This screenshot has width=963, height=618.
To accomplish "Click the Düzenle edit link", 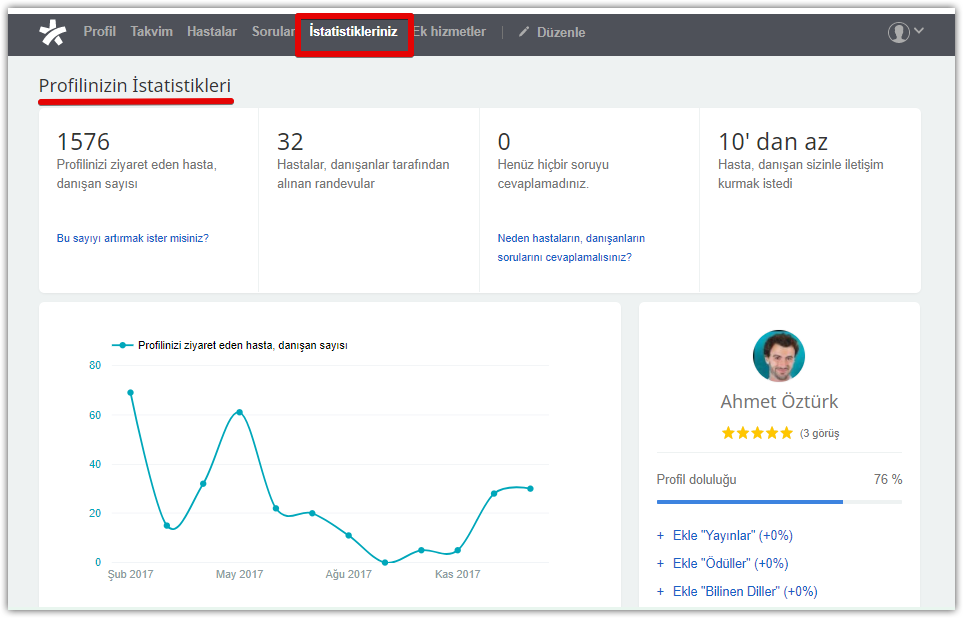I will point(561,32).
